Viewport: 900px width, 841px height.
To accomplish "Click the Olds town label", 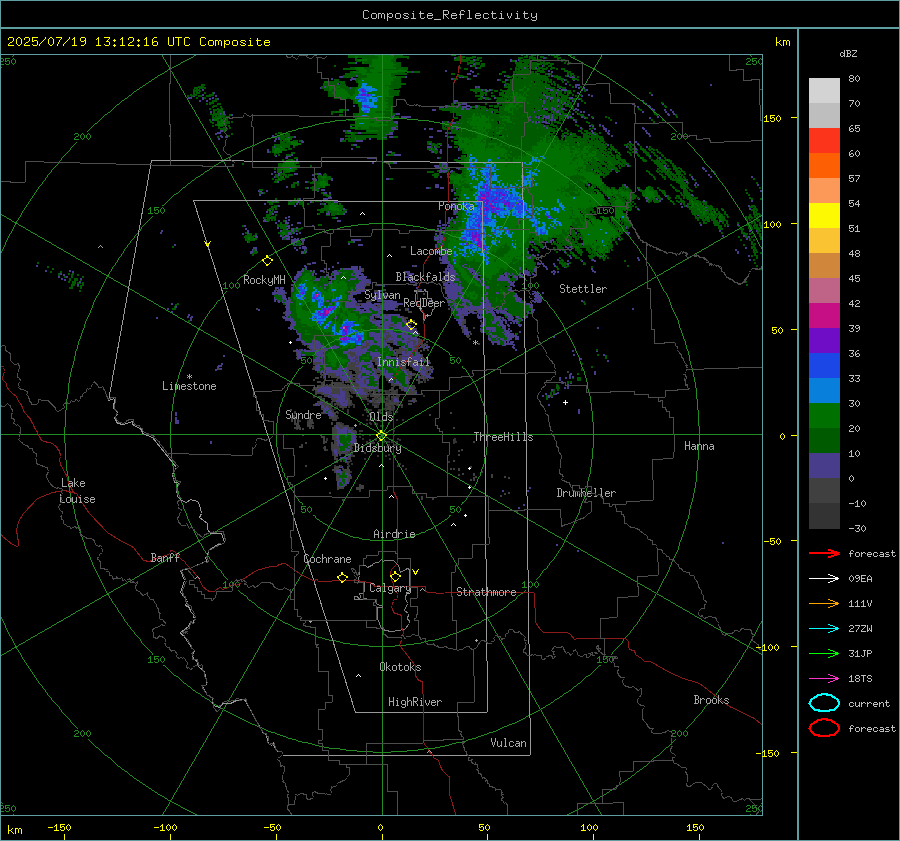I will 381,417.
